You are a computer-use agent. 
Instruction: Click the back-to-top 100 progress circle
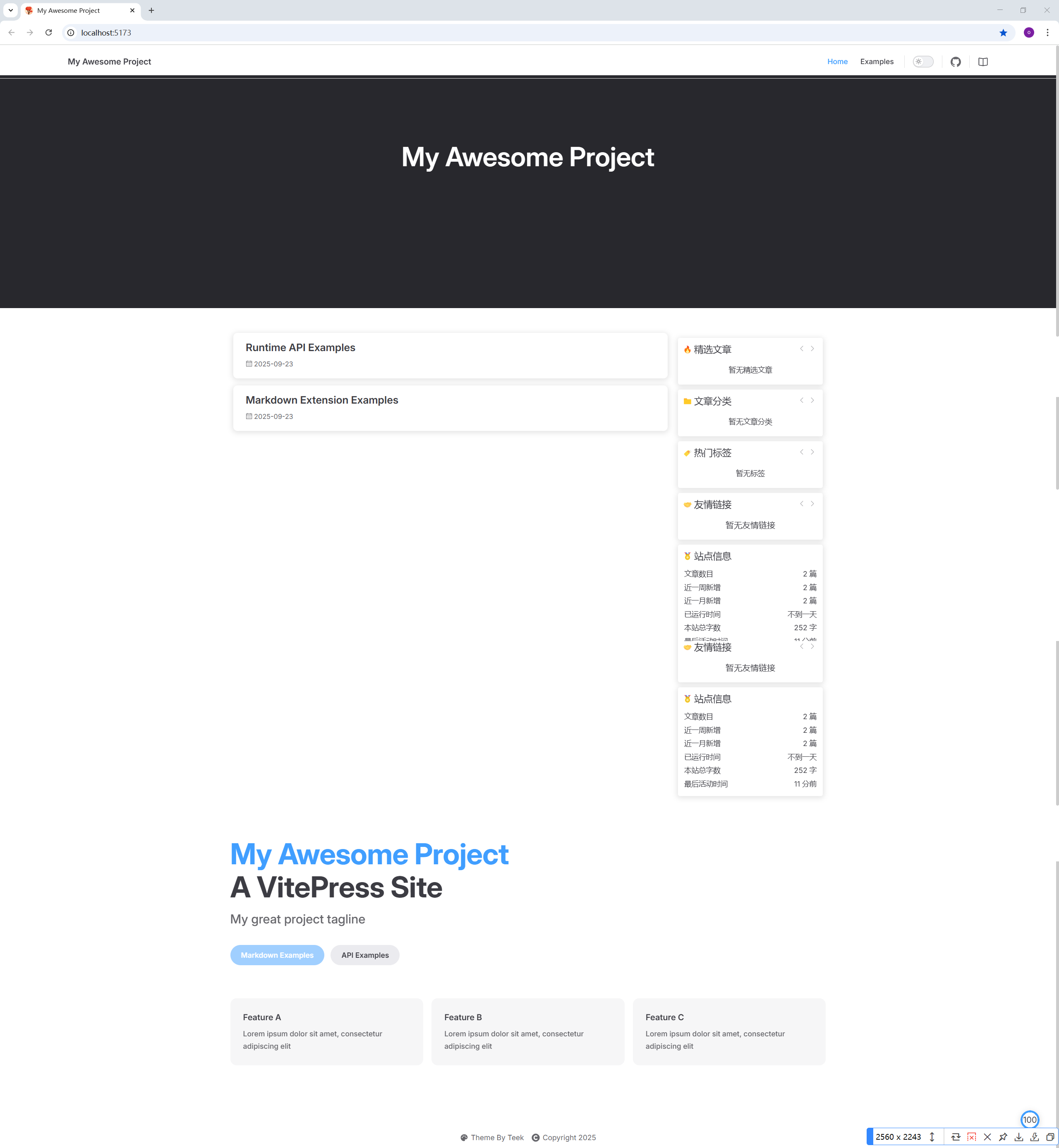tap(1029, 1119)
